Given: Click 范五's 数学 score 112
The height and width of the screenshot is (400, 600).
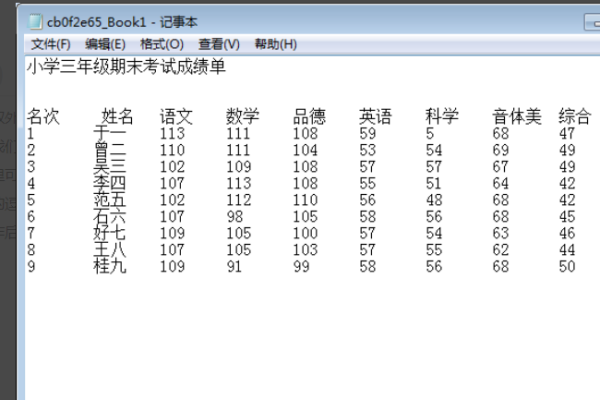Looking at the screenshot, I should coord(239,200).
